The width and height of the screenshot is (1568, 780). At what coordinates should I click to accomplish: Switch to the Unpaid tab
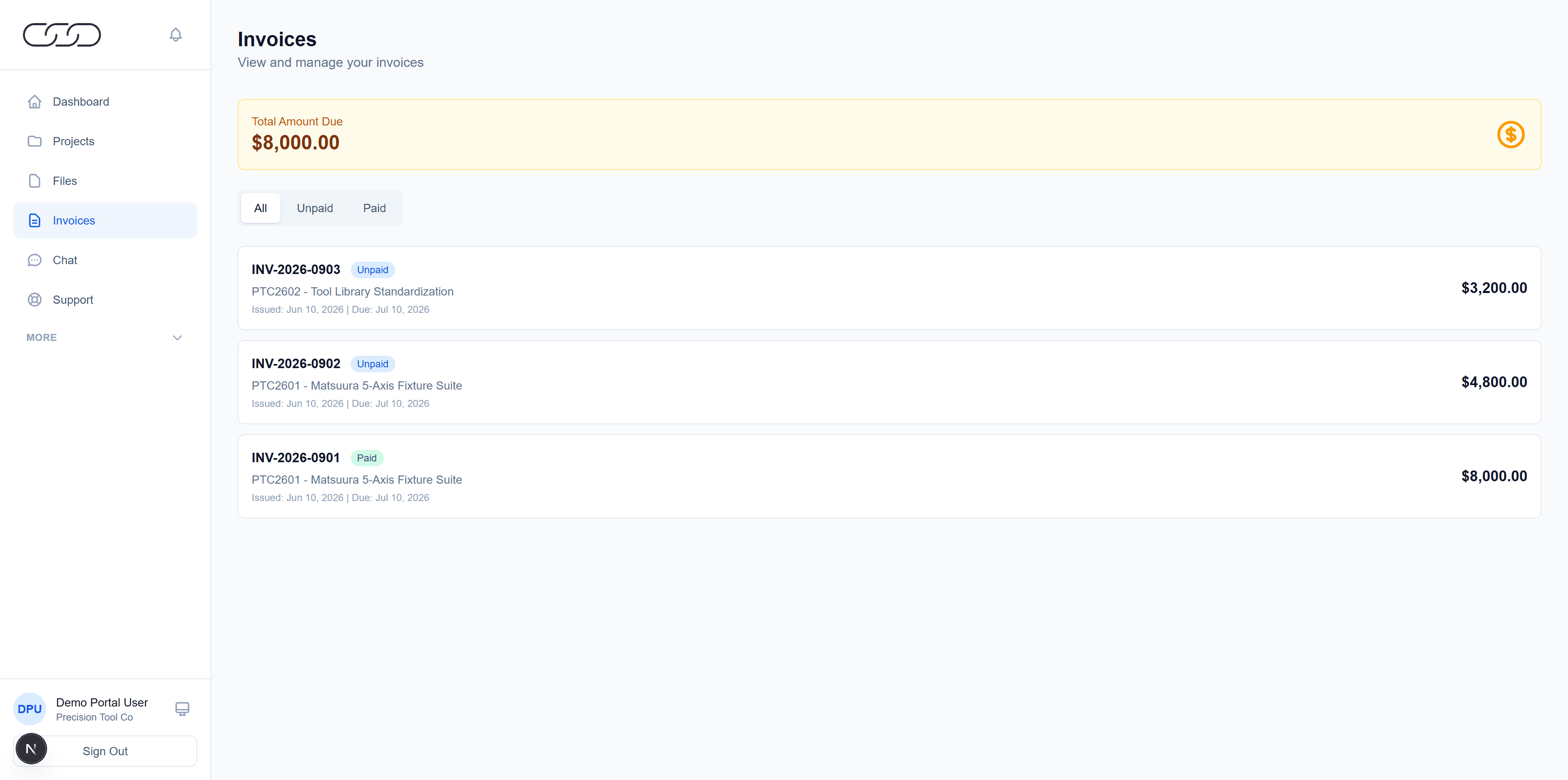pos(315,208)
